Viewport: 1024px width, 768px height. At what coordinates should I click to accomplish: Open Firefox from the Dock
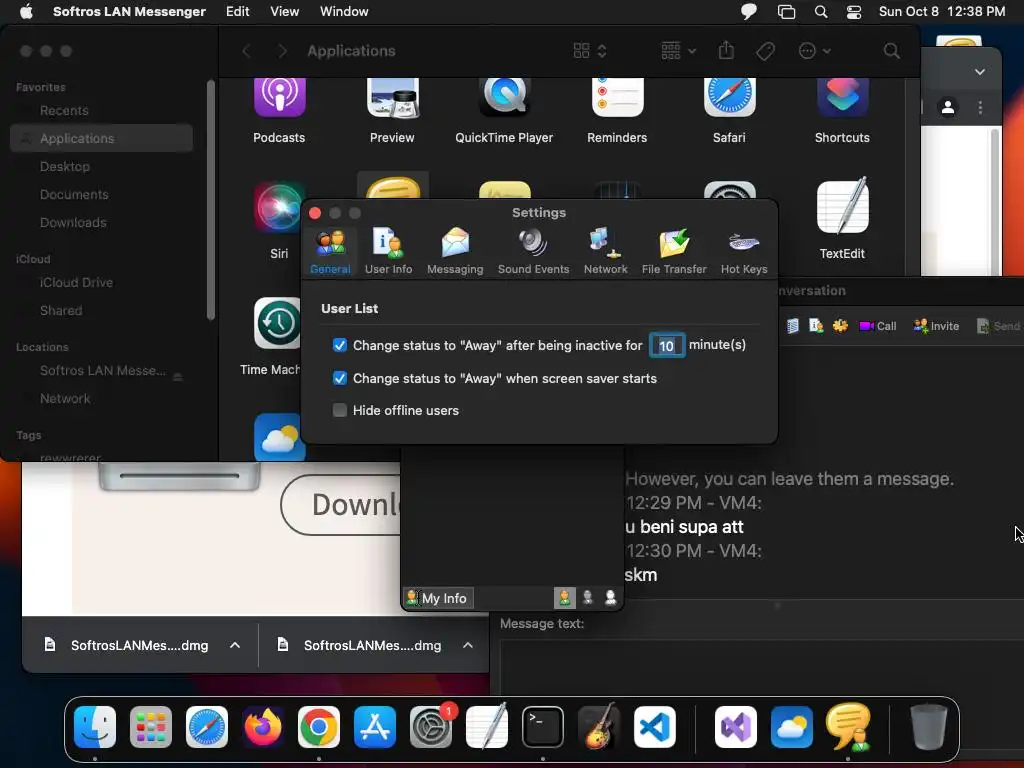coord(263,727)
